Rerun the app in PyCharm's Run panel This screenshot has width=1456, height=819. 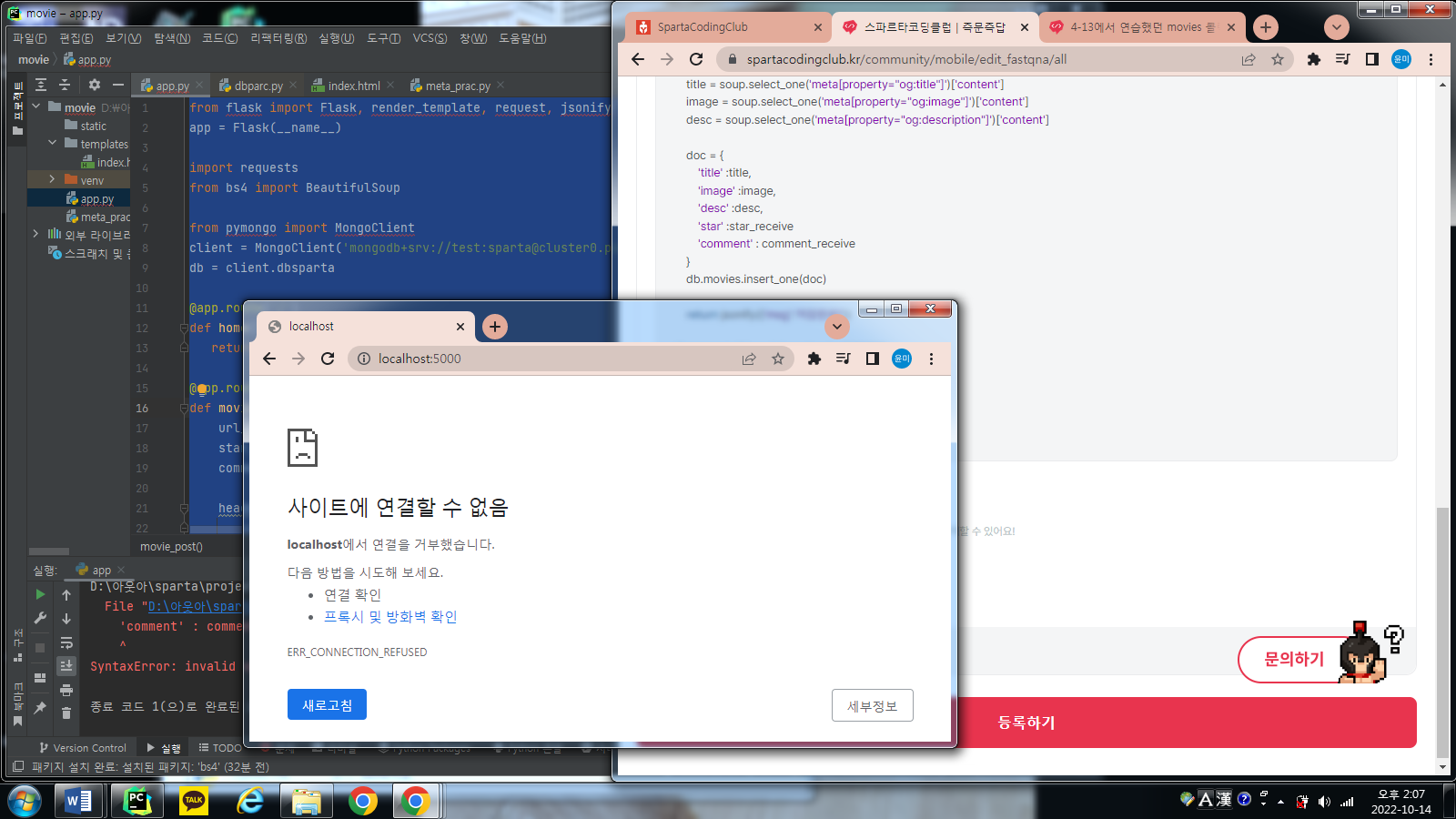(40, 594)
